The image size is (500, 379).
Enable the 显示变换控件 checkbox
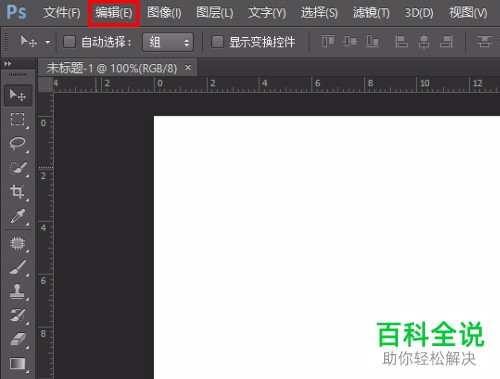pyautogui.click(x=217, y=42)
